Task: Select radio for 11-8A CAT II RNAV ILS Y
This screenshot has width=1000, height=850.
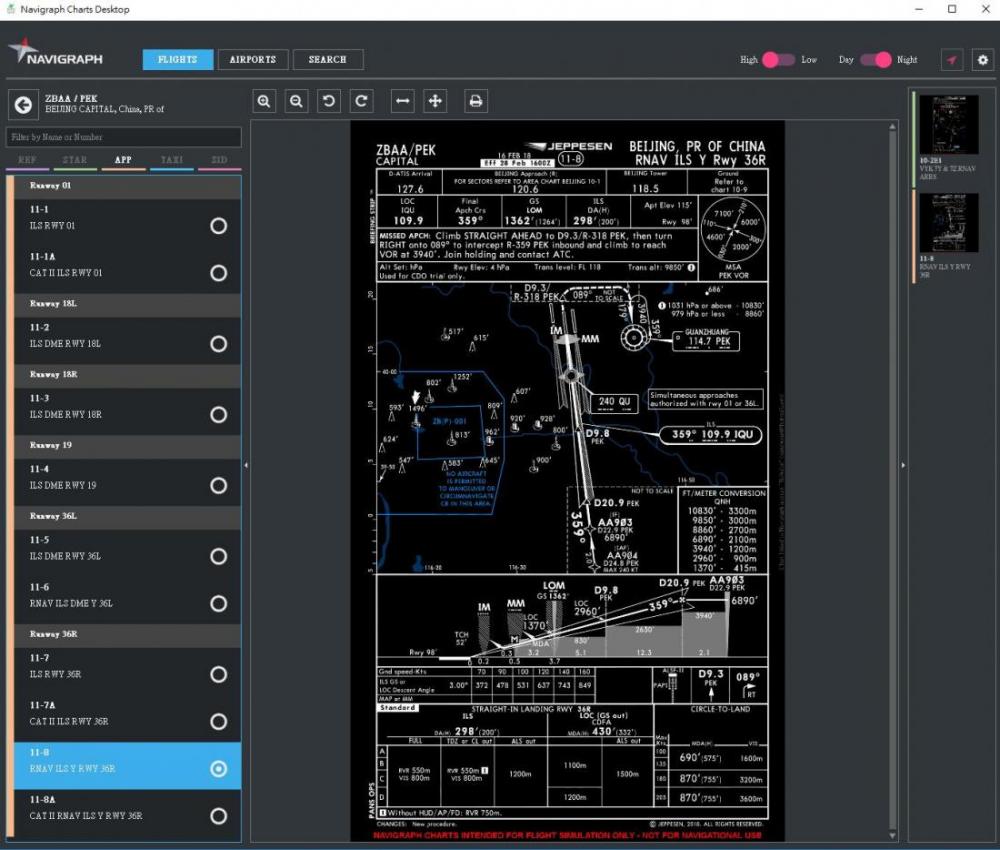Action: (219, 816)
